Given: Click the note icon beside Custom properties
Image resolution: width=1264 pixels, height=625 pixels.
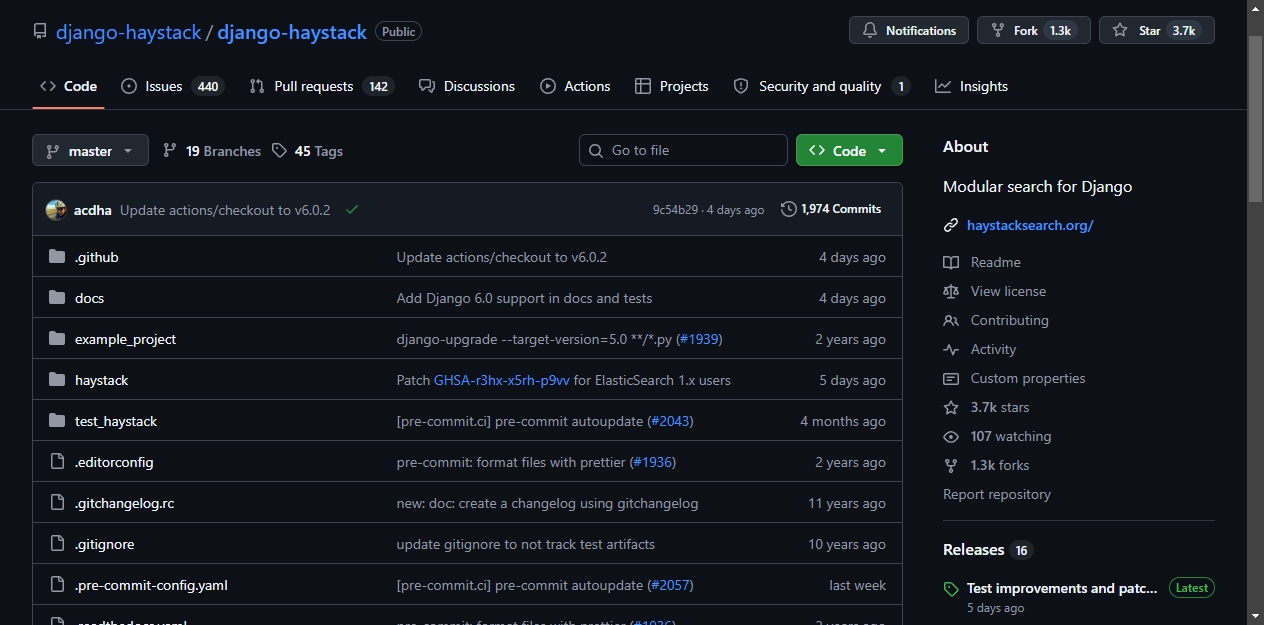Looking at the screenshot, I should click(x=951, y=378).
